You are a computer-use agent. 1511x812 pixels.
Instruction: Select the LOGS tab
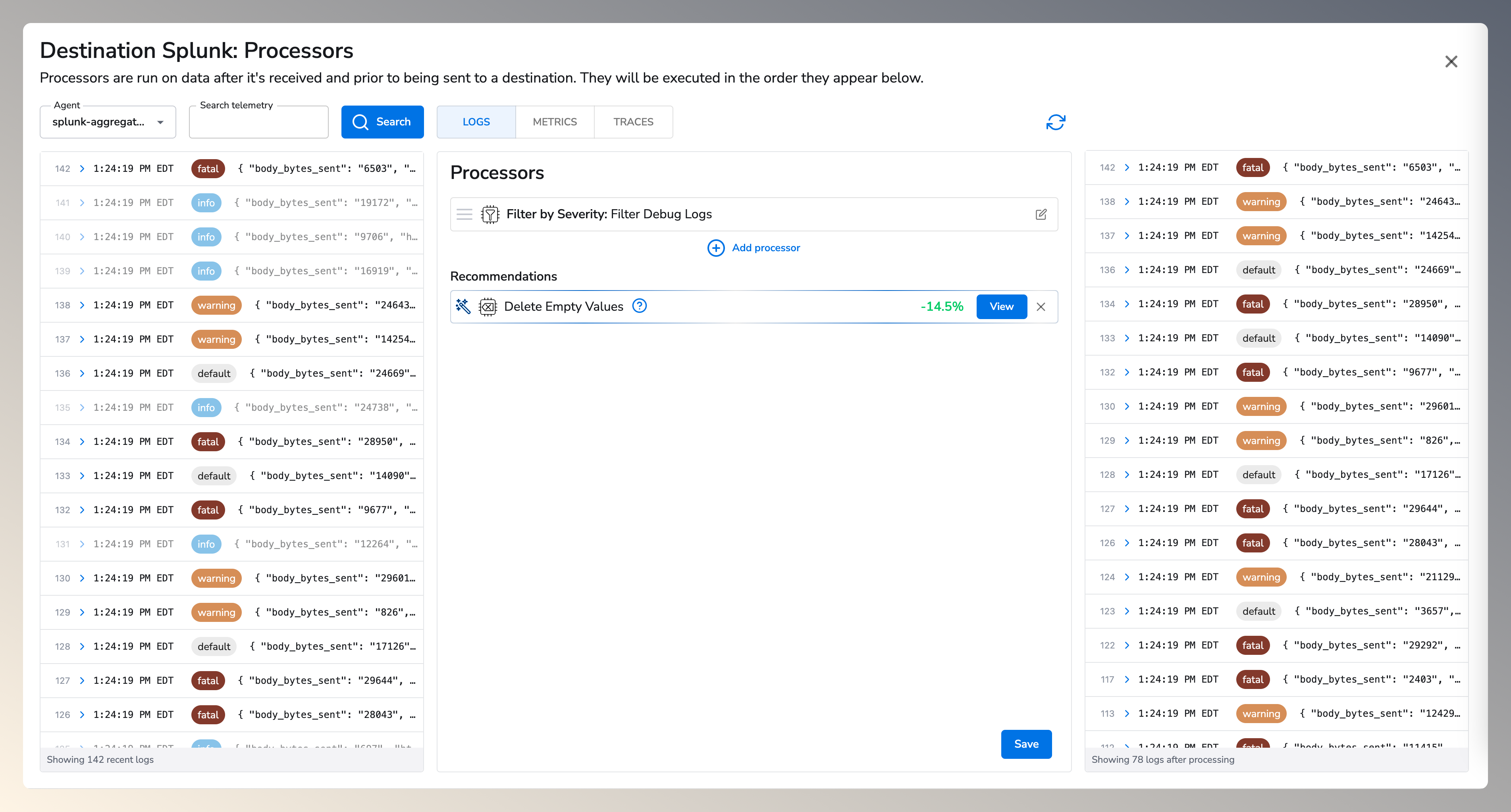pyautogui.click(x=476, y=122)
